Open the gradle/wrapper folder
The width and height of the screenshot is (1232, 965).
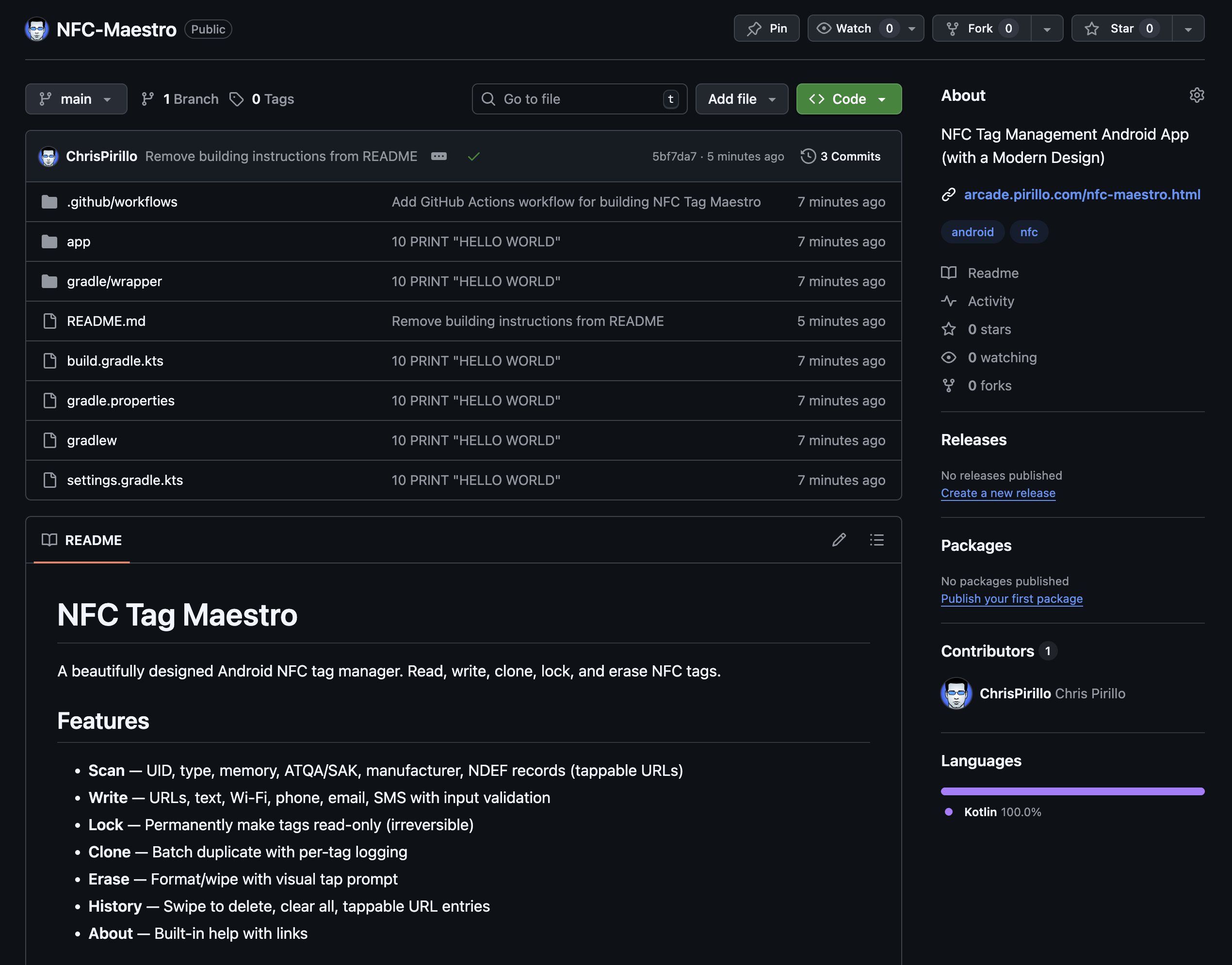[114, 281]
